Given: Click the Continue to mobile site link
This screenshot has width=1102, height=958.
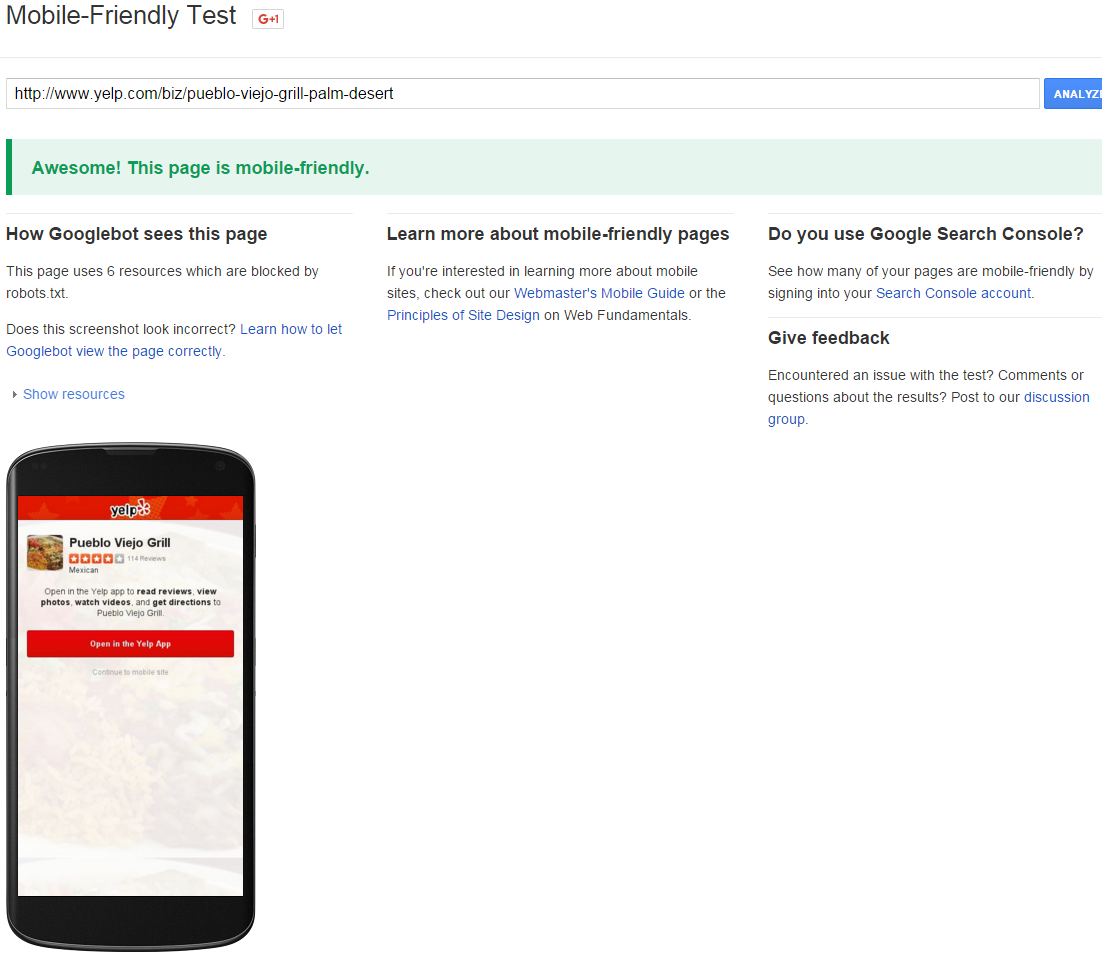Looking at the screenshot, I should click(130, 672).
